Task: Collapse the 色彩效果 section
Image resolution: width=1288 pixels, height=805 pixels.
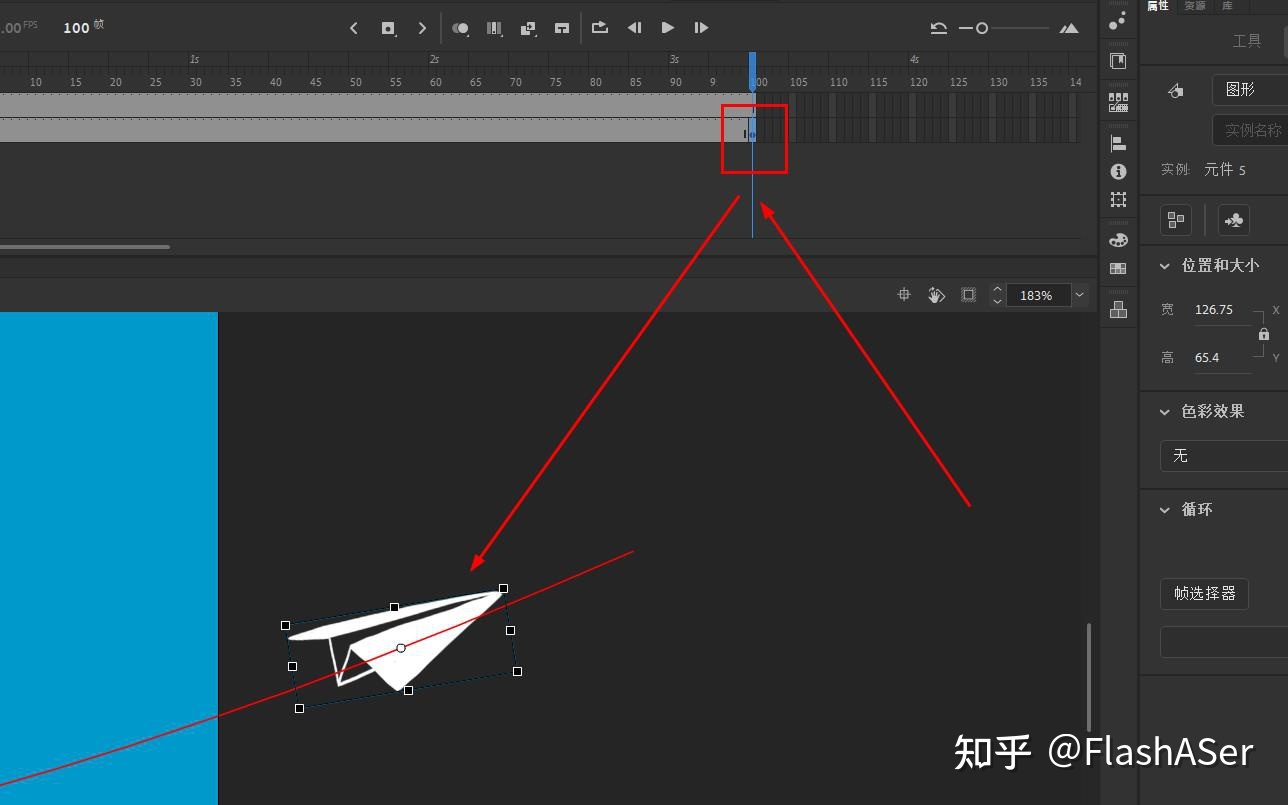Action: coord(1164,412)
